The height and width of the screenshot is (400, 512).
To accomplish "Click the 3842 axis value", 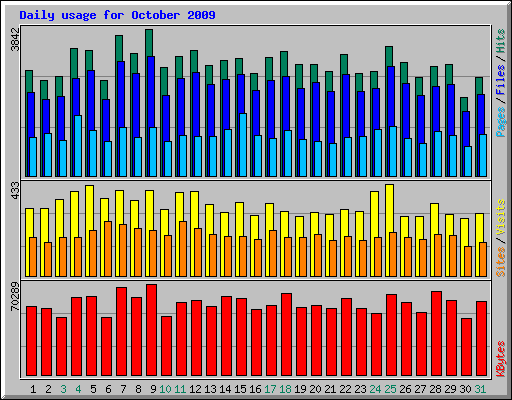I will tap(15, 40).
